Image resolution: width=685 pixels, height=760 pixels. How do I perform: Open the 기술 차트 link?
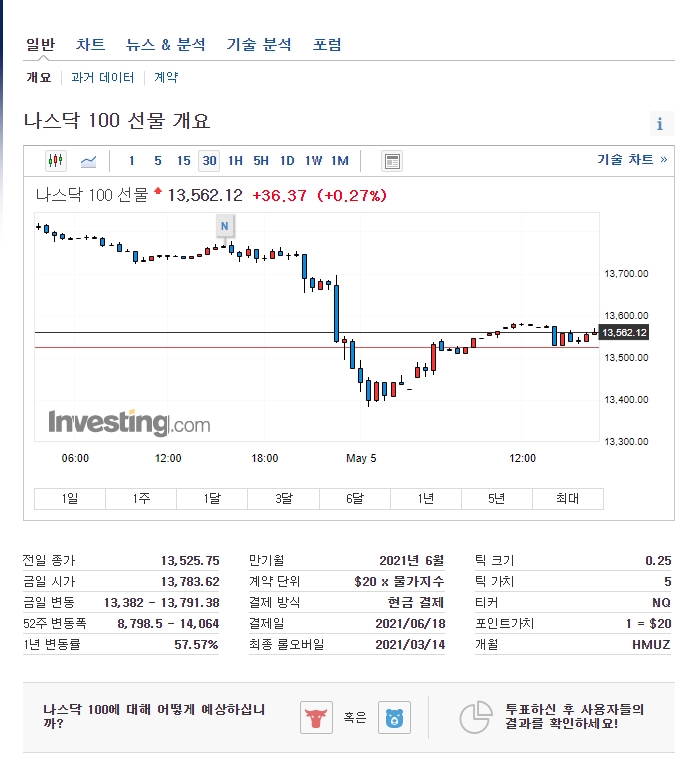pos(632,159)
